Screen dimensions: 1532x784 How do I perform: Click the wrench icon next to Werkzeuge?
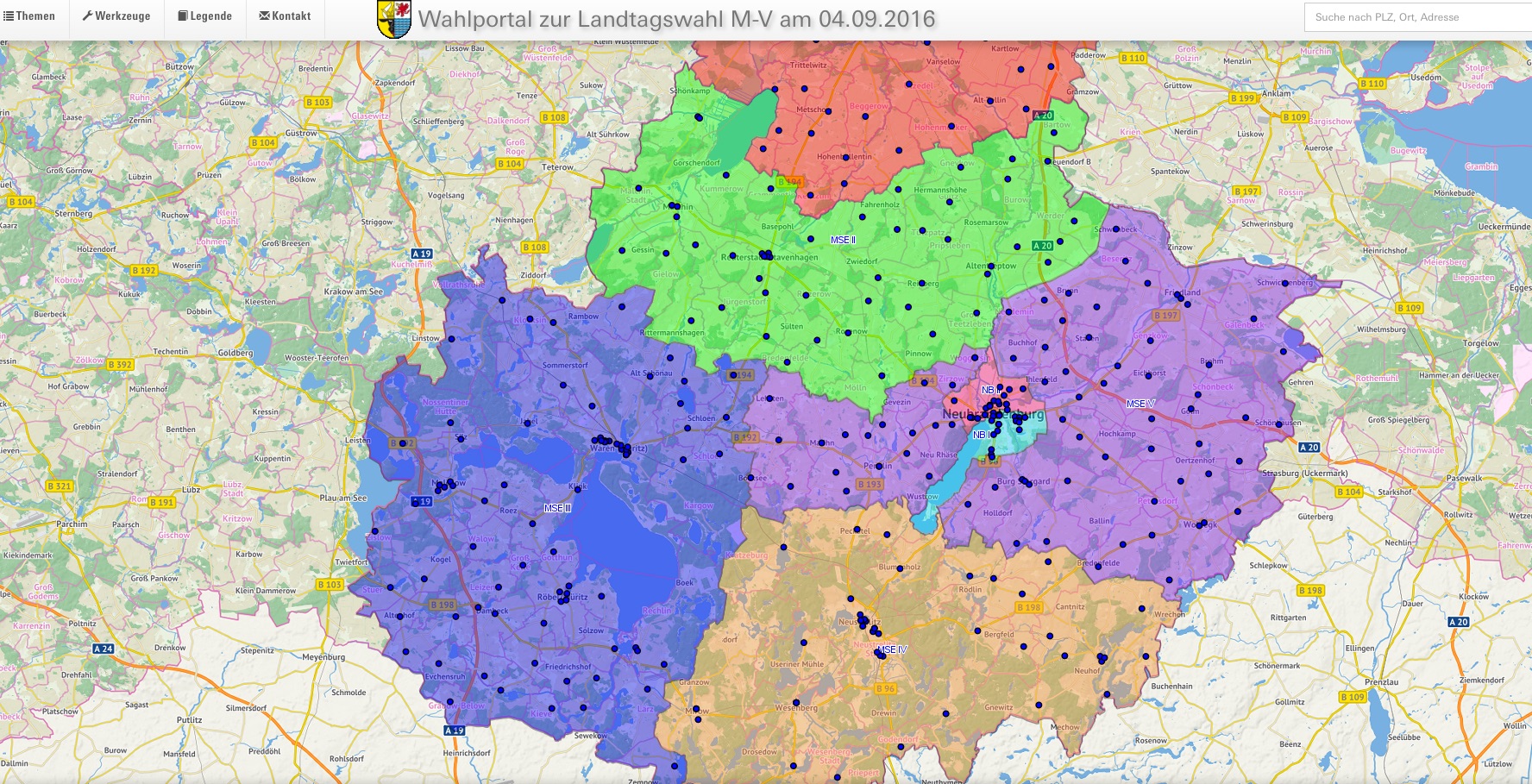point(87,15)
